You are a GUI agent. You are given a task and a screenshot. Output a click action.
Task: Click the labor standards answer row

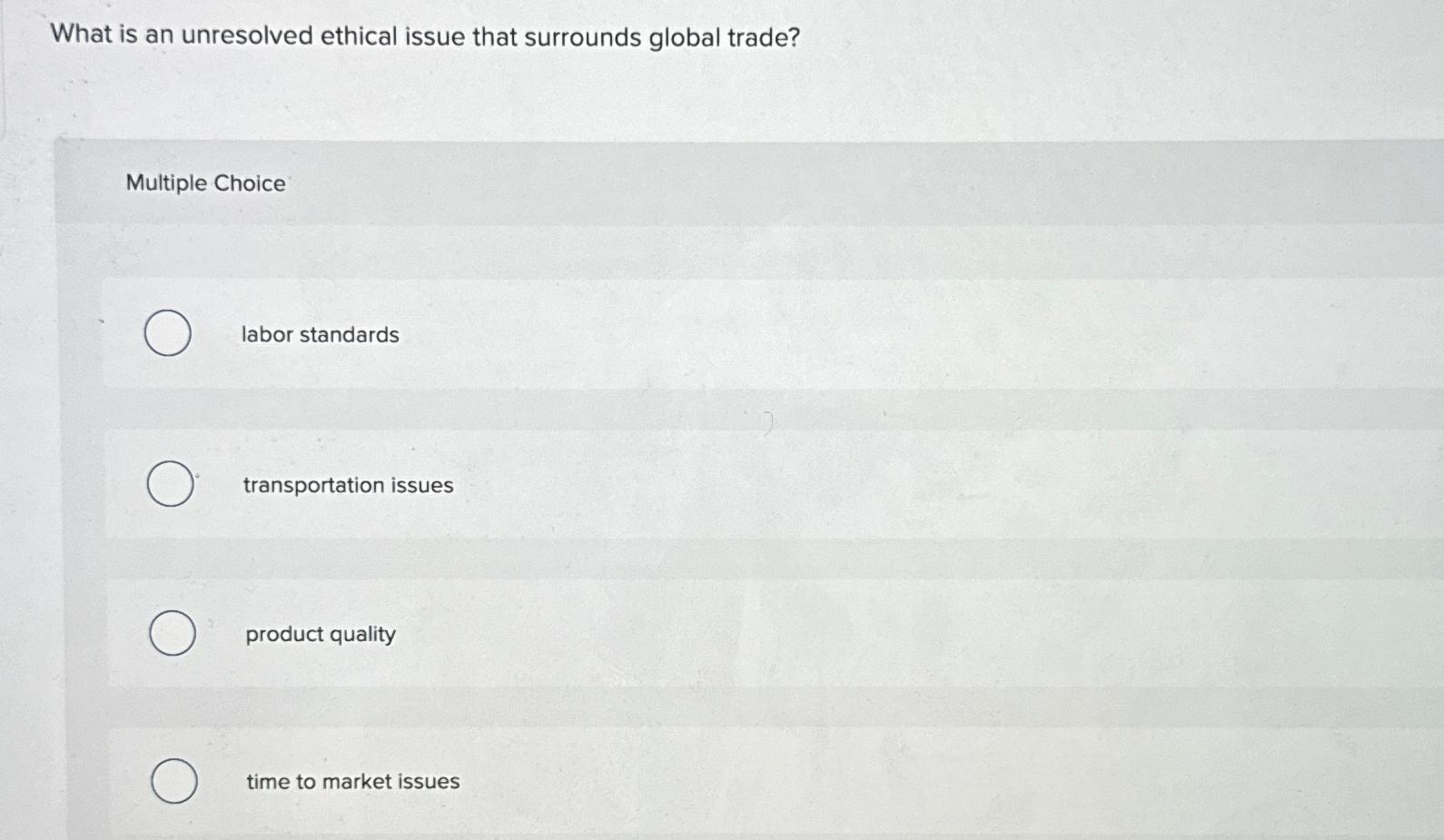pyautogui.click(x=636, y=333)
